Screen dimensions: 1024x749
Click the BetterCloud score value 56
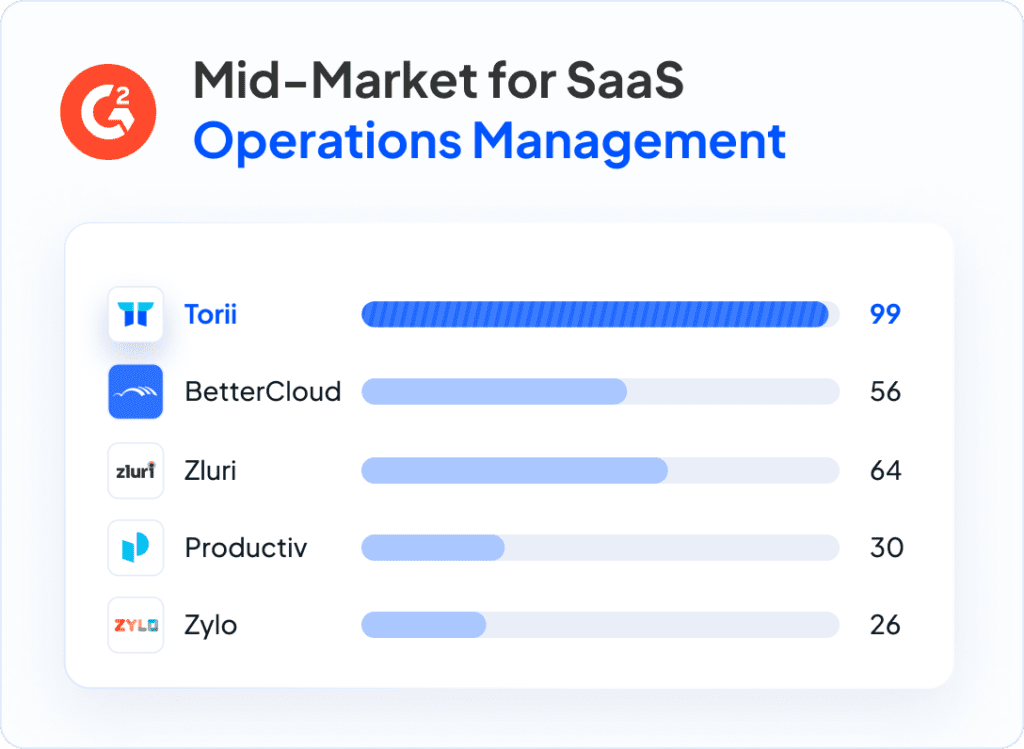click(x=886, y=392)
